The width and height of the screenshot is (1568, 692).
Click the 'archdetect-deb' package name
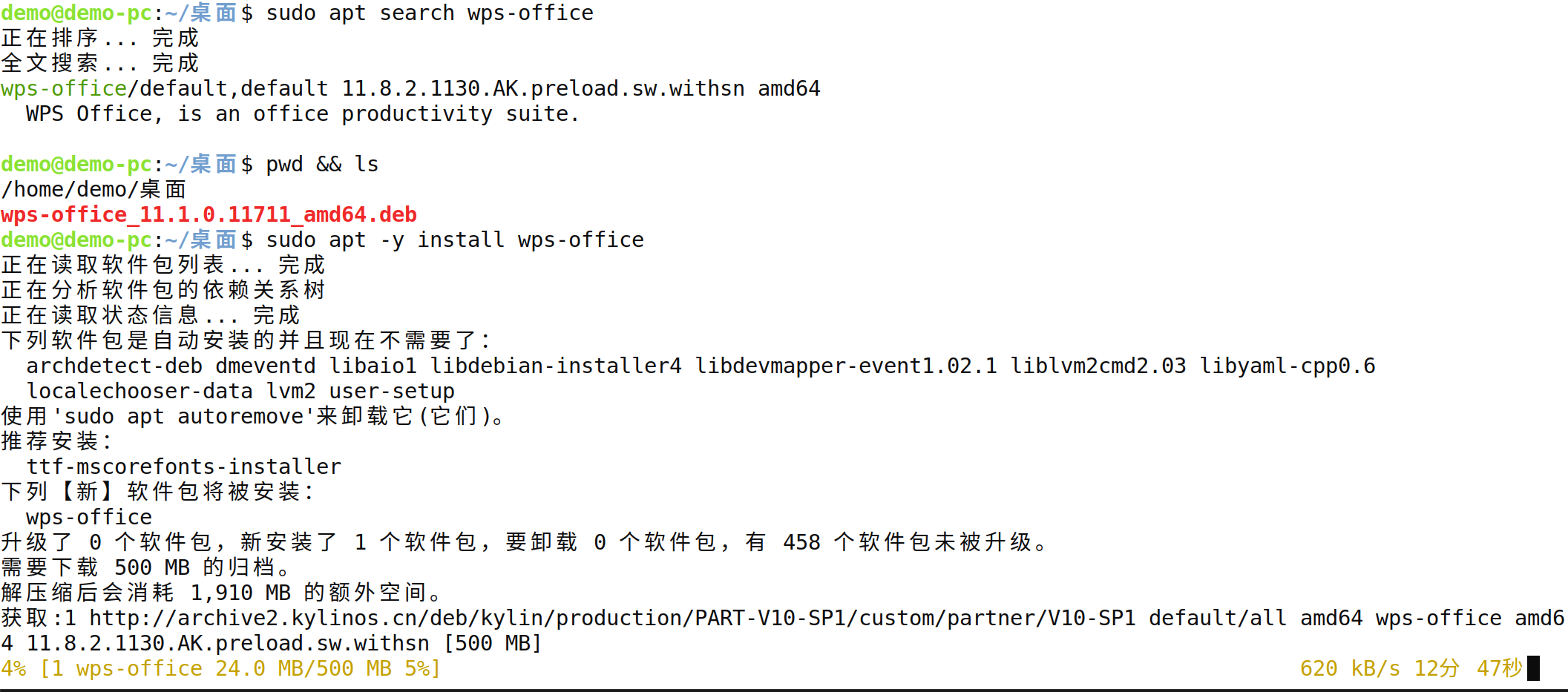coord(114,366)
